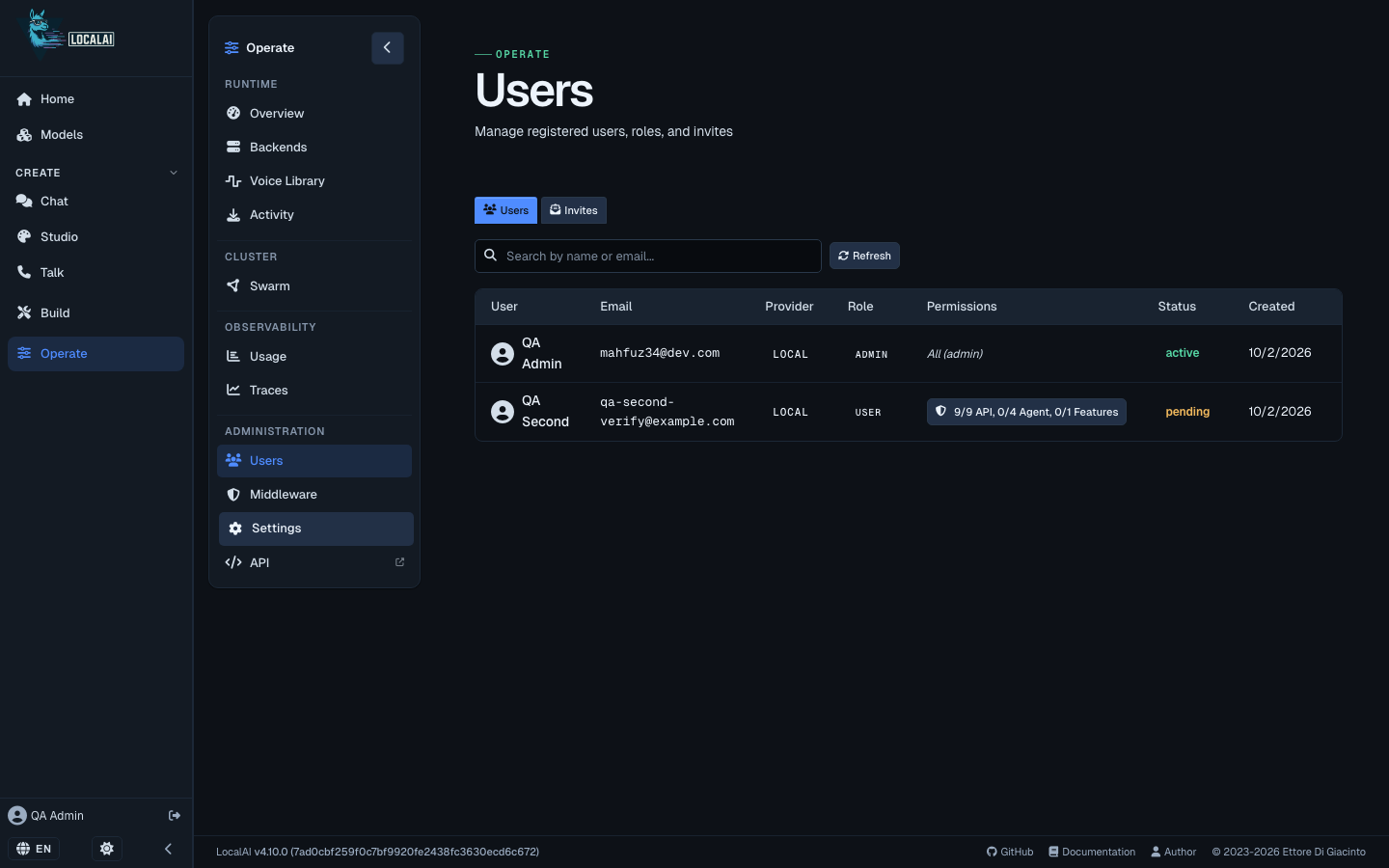This screenshot has width=1389, height=868.
Task: Open the Build section
Action: [x=95, y=313]
